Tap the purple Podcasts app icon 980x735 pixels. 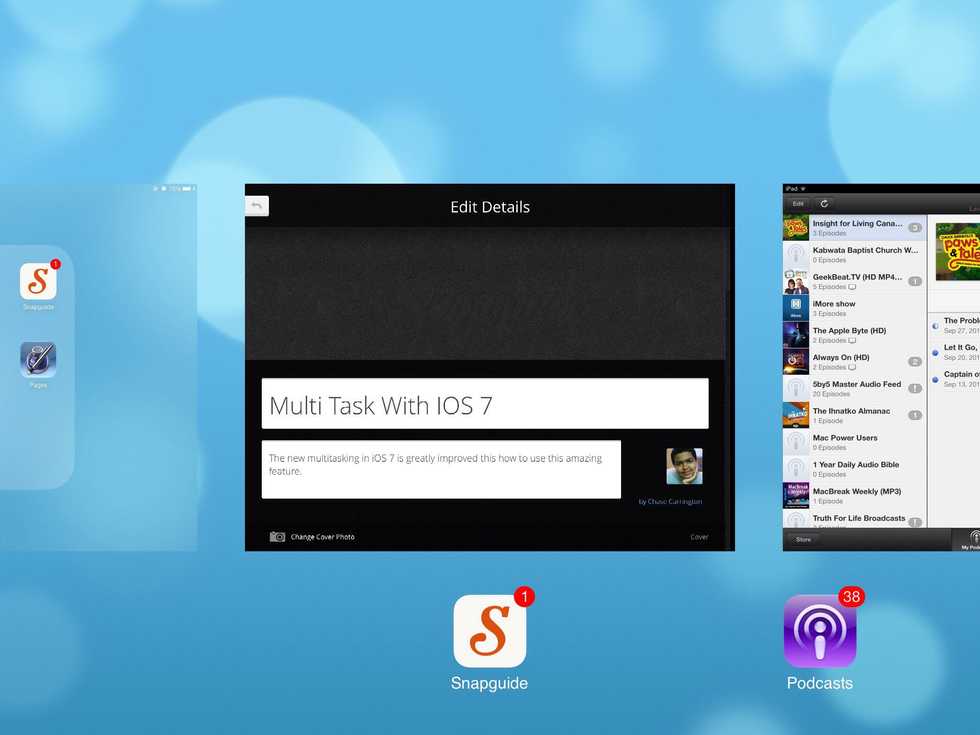[819, 631]
